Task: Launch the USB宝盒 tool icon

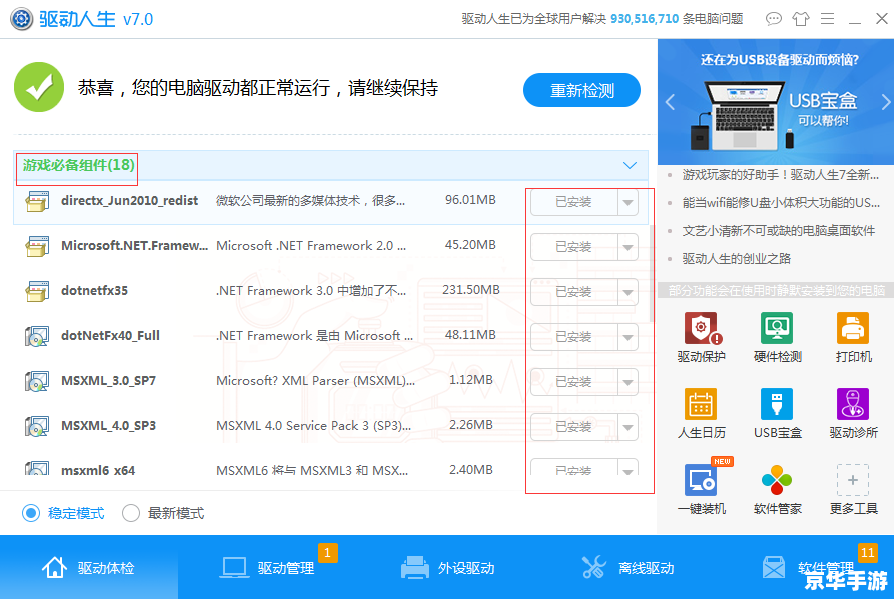Action: (x=777, y=404)
